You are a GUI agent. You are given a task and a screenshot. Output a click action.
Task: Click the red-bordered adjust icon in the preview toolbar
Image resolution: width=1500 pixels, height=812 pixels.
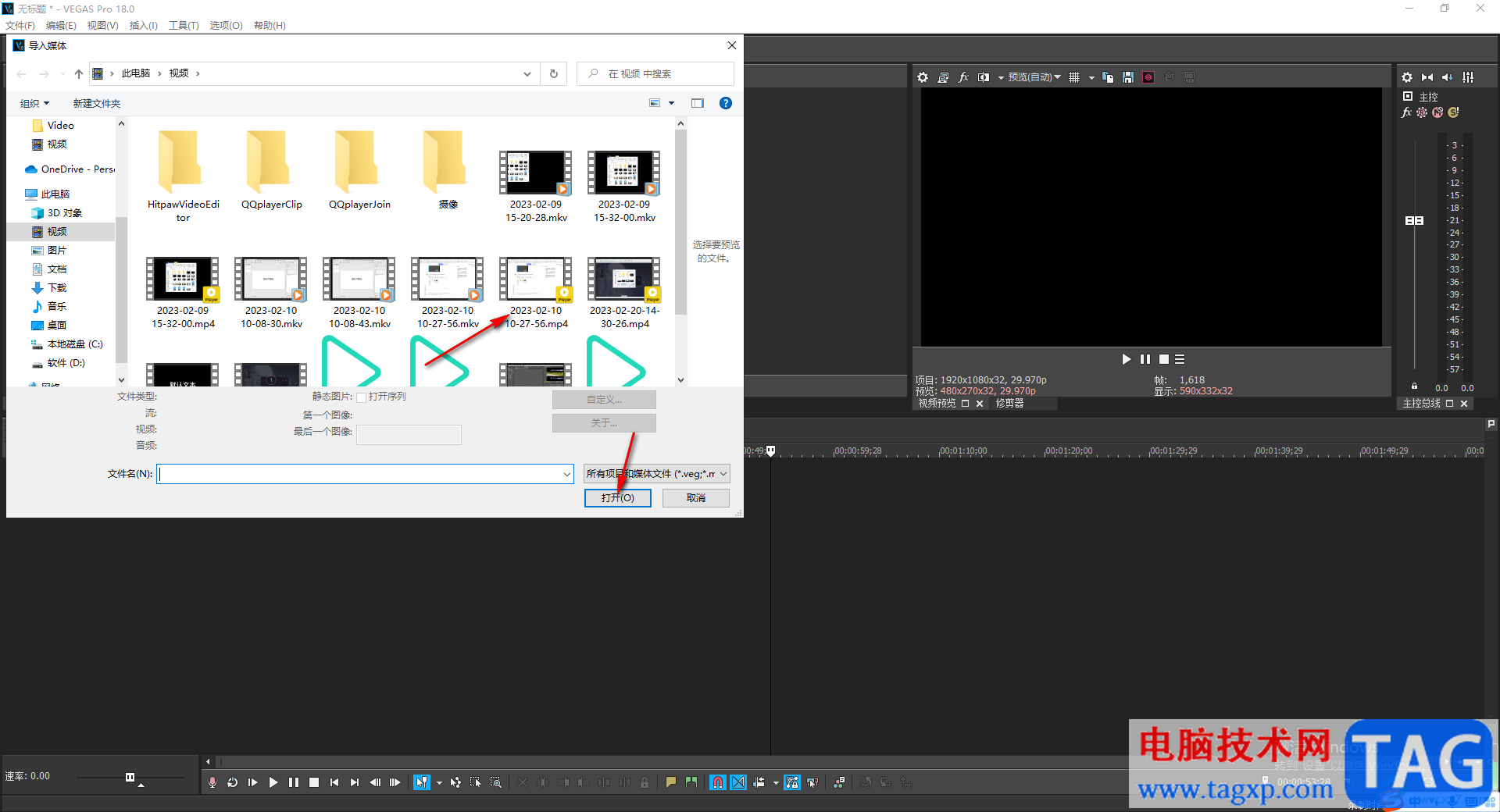point(1148,77)
